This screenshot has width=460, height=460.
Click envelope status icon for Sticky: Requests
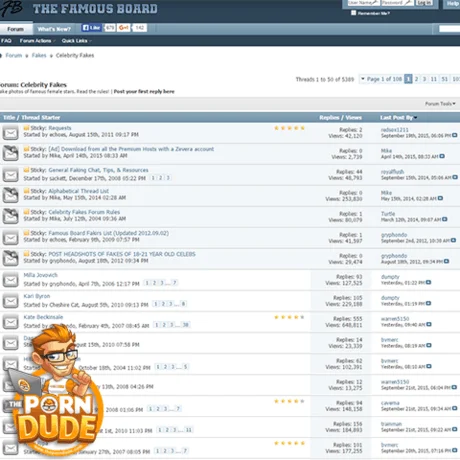point(10,133)
